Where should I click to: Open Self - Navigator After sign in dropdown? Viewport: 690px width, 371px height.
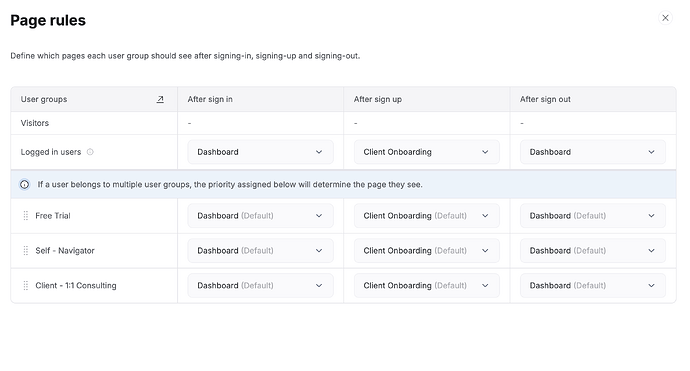tap(261, 250)
